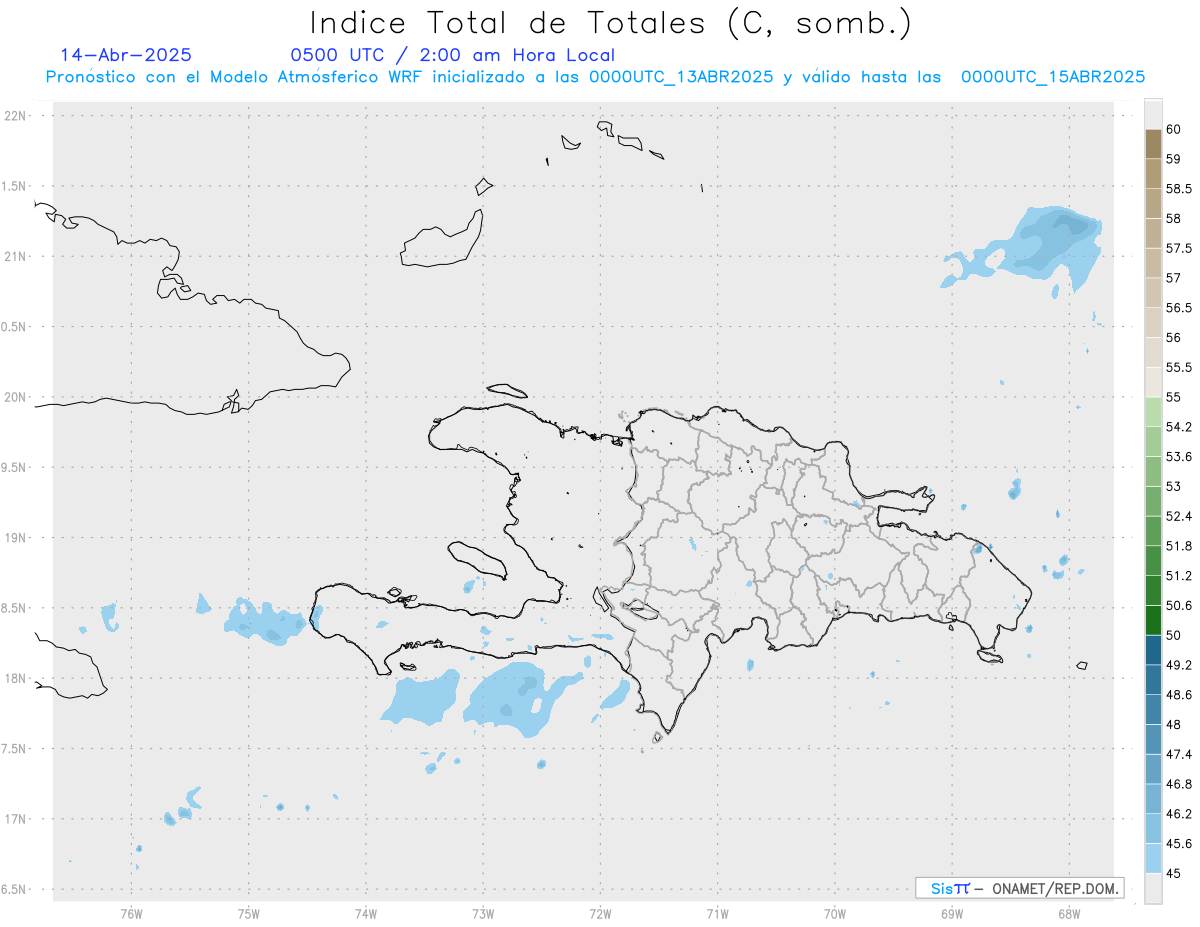1200x927 pixels.
Task: Click the time text '0500 UTC / 2:00 am Hora Local'
Action: click(x=452, y=56)
